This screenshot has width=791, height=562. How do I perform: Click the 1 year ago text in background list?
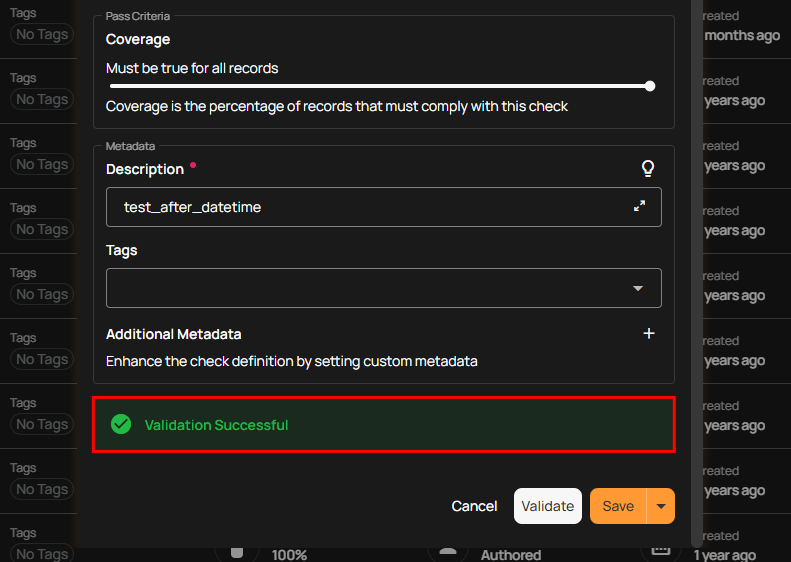click(724, 555)
